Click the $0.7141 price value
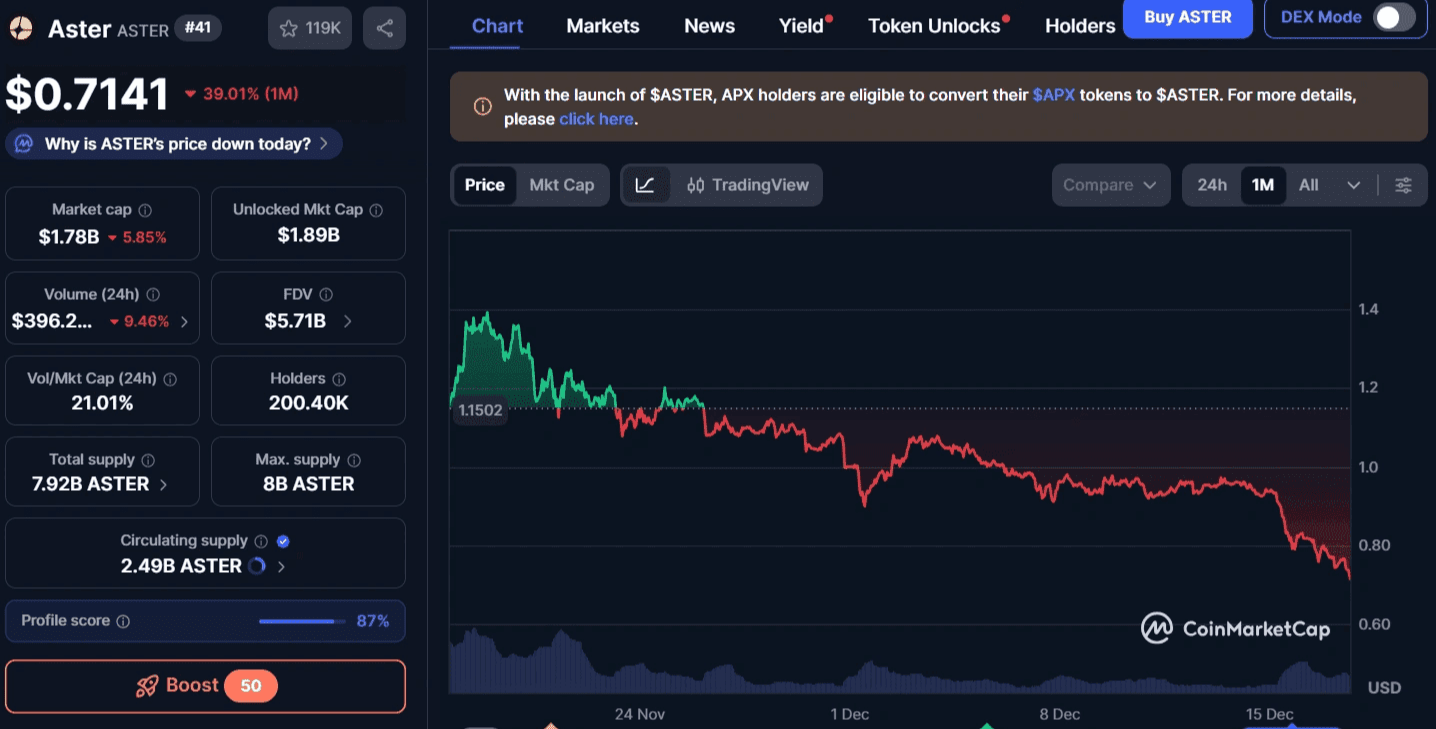 (87, 94)
